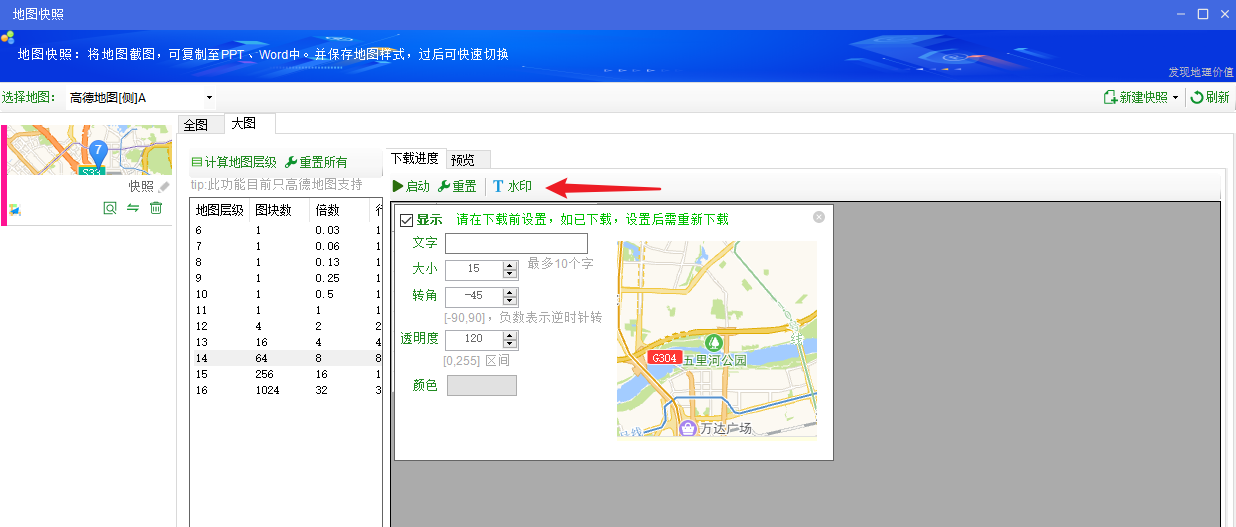Click the 0.25 multiplier cell
The image size is (1236, 527).
tap(327, 278)
